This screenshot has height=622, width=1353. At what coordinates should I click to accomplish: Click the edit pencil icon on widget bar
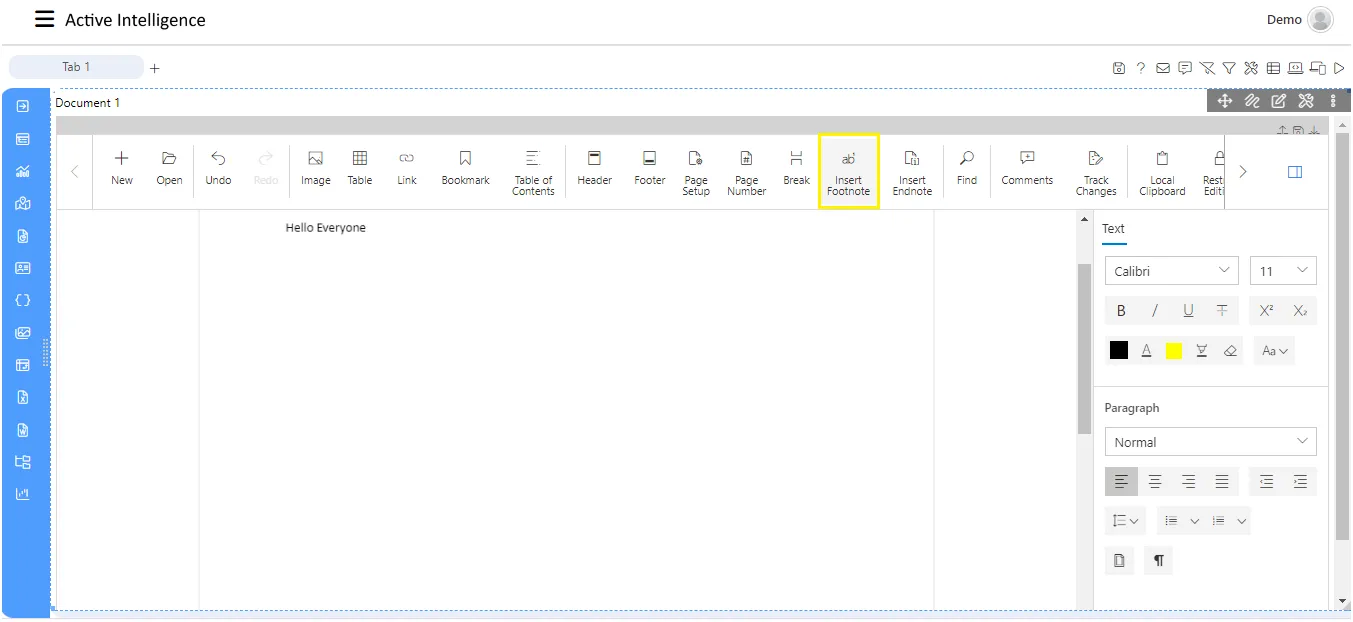(x=1278, y=101)
